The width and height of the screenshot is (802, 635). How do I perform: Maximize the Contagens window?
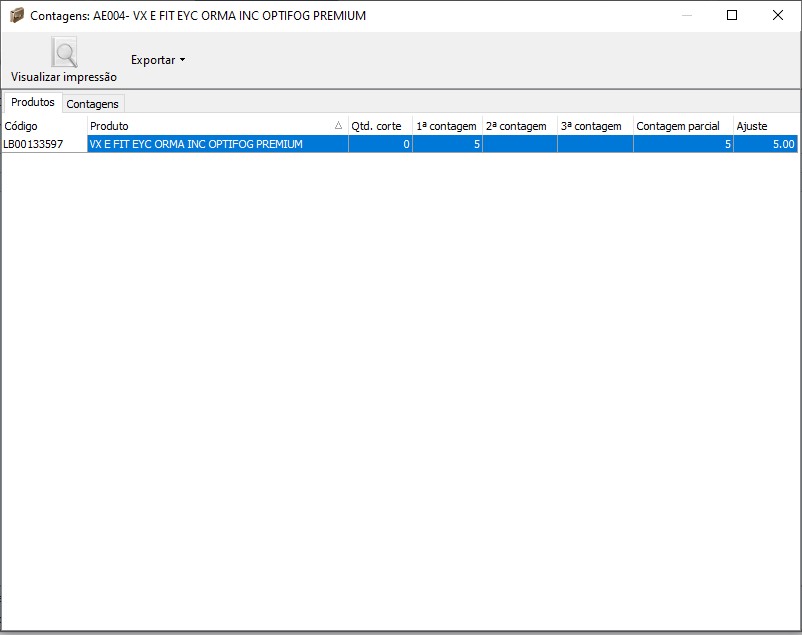[x=732, y=15]
